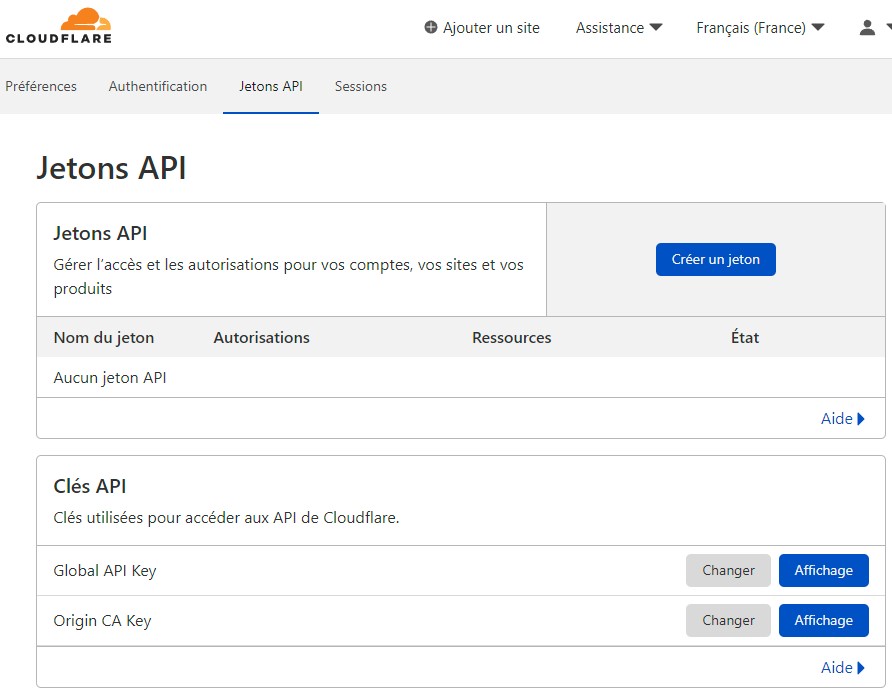Click Affichage for Global API Key
This screenshot has height=694, width=892.
pyautogui.click(x=823, y=570)
